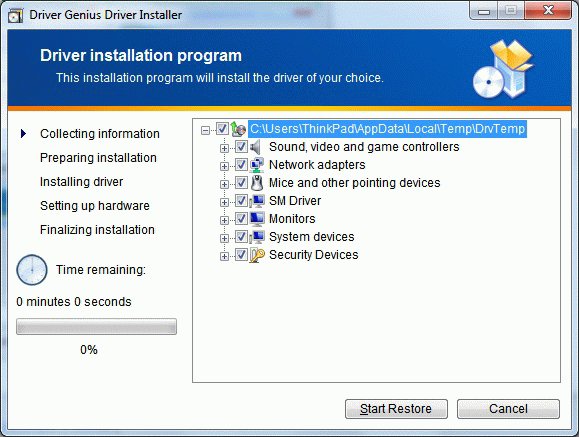Select Mice and other pointing devices label
Screen dimensions: 579x437
point(354,183)
